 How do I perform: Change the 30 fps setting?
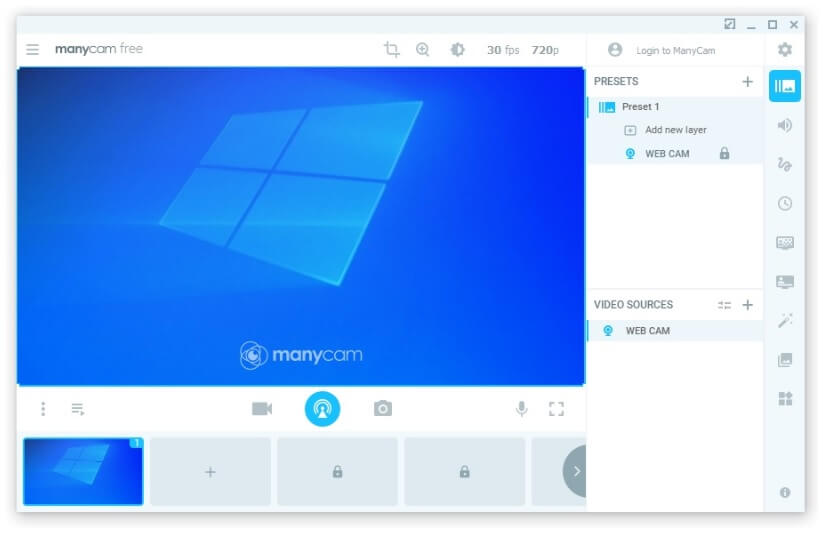click(x=503, y=50)
